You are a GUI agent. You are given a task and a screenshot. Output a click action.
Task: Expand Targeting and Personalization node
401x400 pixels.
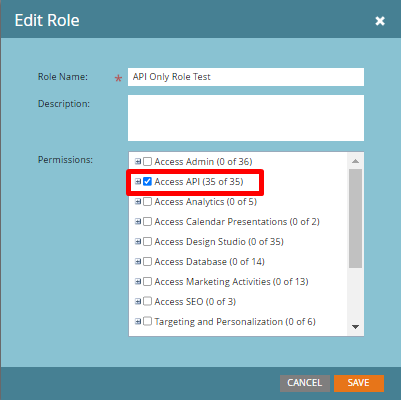click(138, 322)
